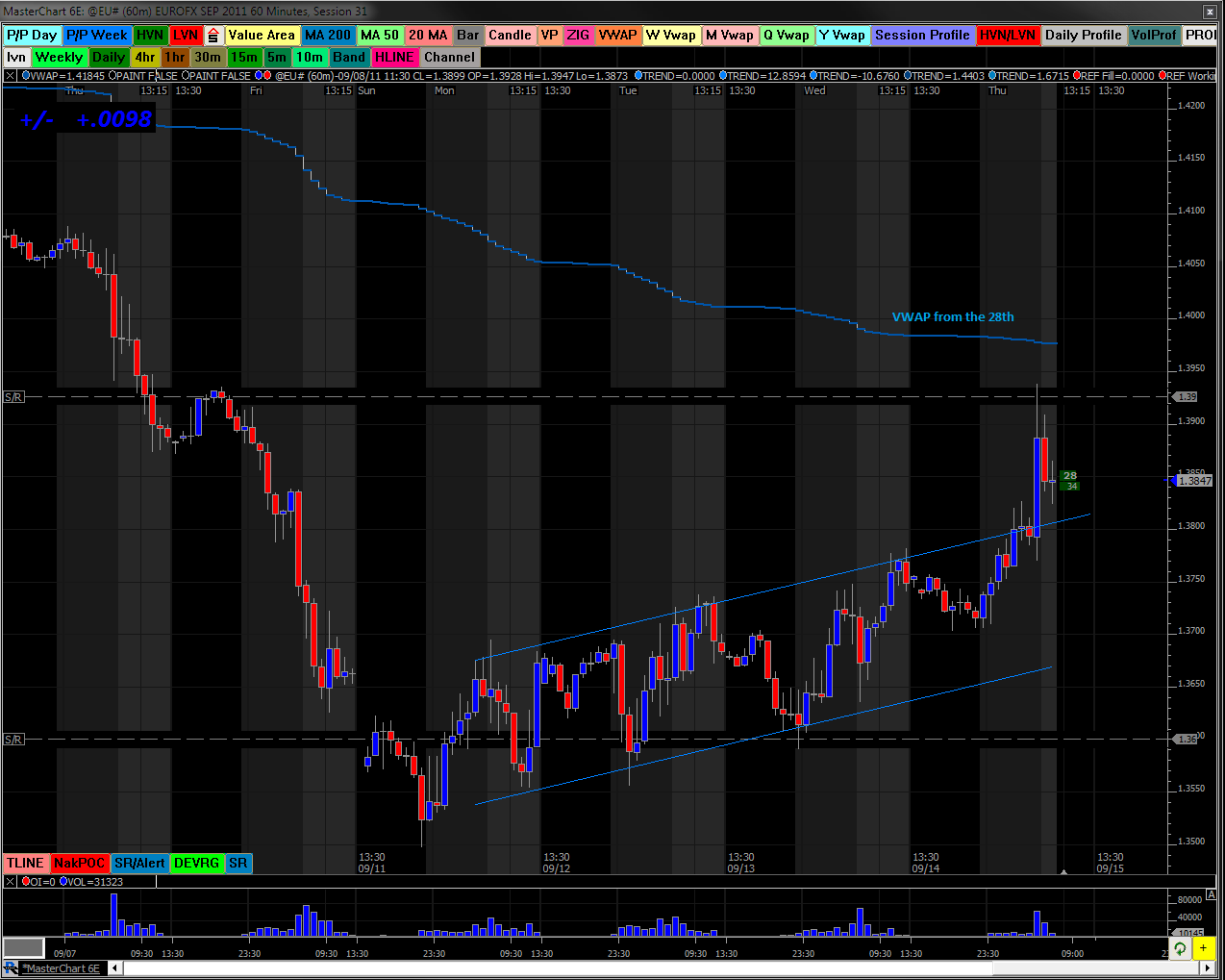This screenshot has height=980, width=1225.
Task: Switch timeframe to 5m
Action: click(x=277, y=57)
